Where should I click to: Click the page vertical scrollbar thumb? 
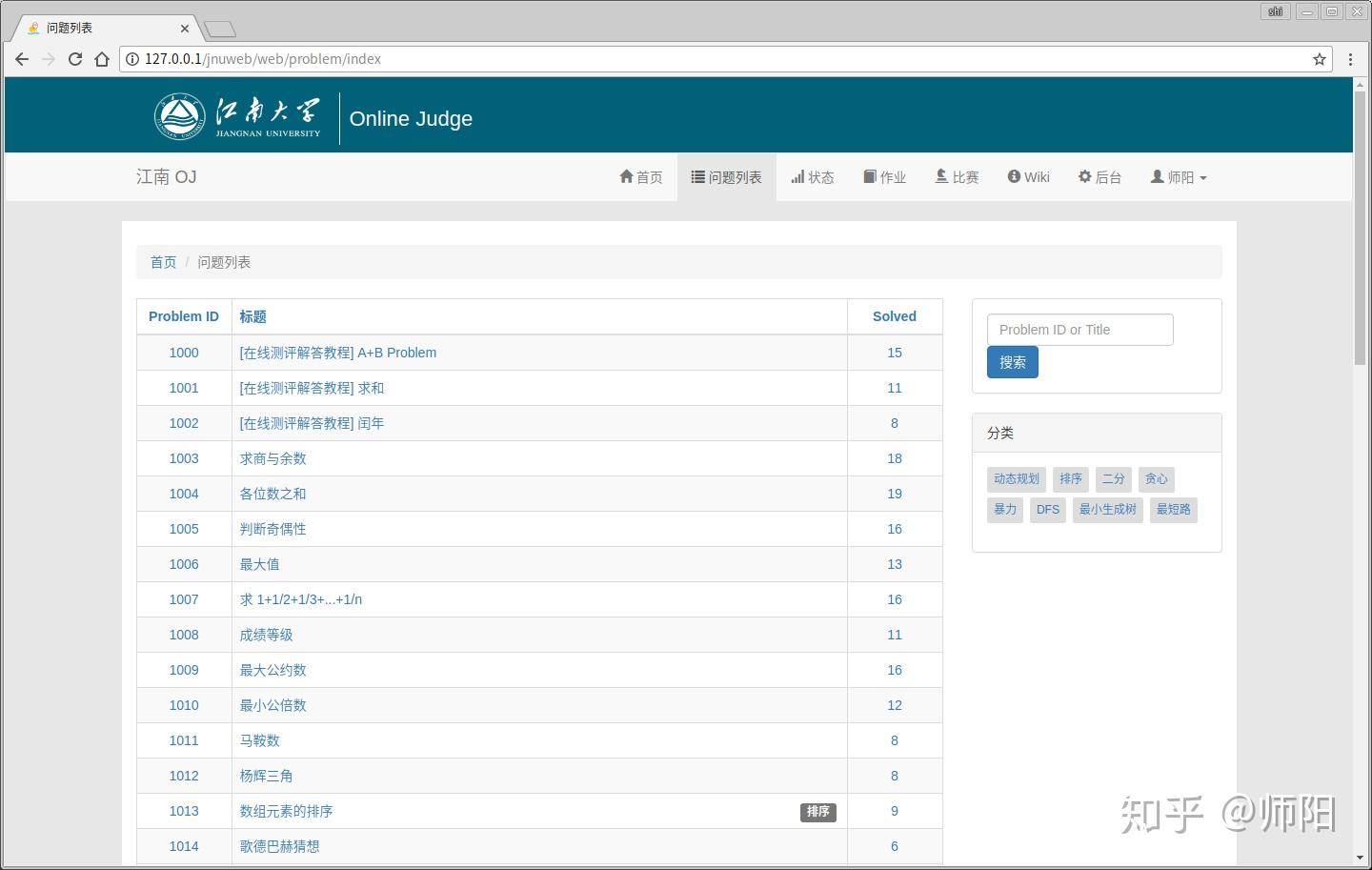(1360, 227)
